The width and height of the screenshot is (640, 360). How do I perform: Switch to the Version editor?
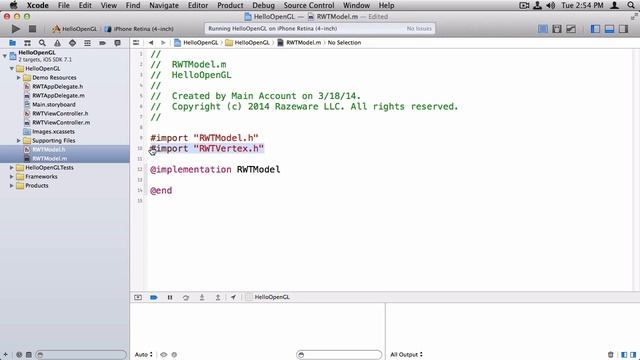pyautogui.click(x=571, y=29)
